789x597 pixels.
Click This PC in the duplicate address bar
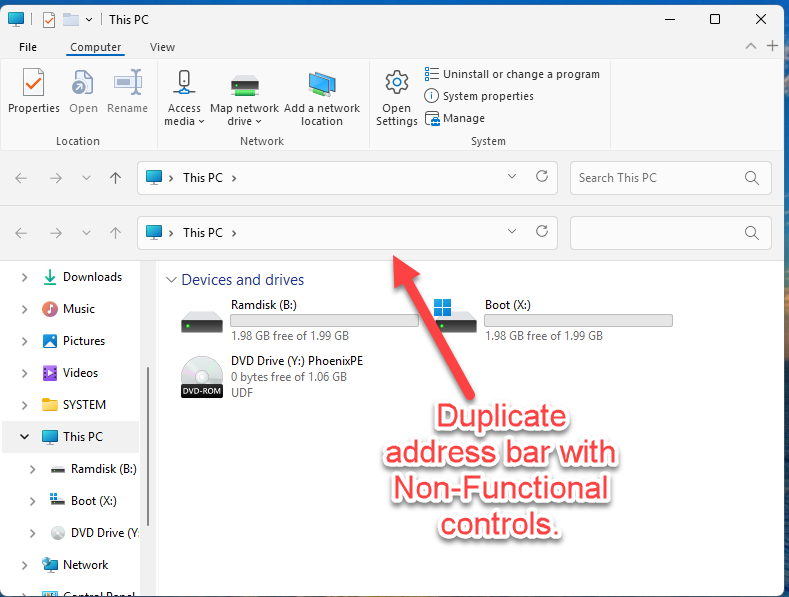click(202, 233)
